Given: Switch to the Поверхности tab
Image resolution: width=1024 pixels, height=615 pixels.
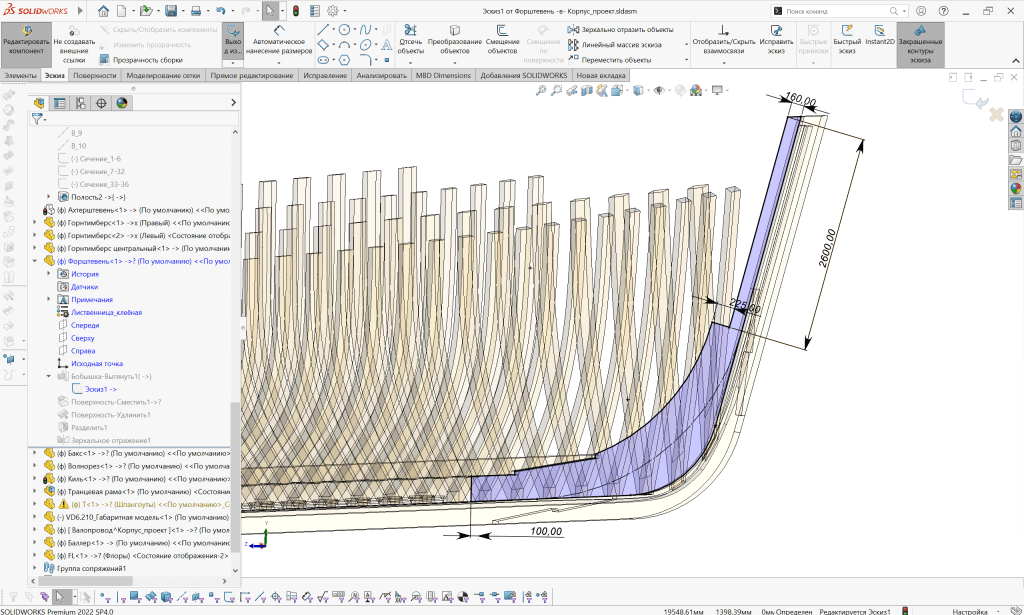Looking at the screenshot, I should pyautogui.click(x=94, y=76).
